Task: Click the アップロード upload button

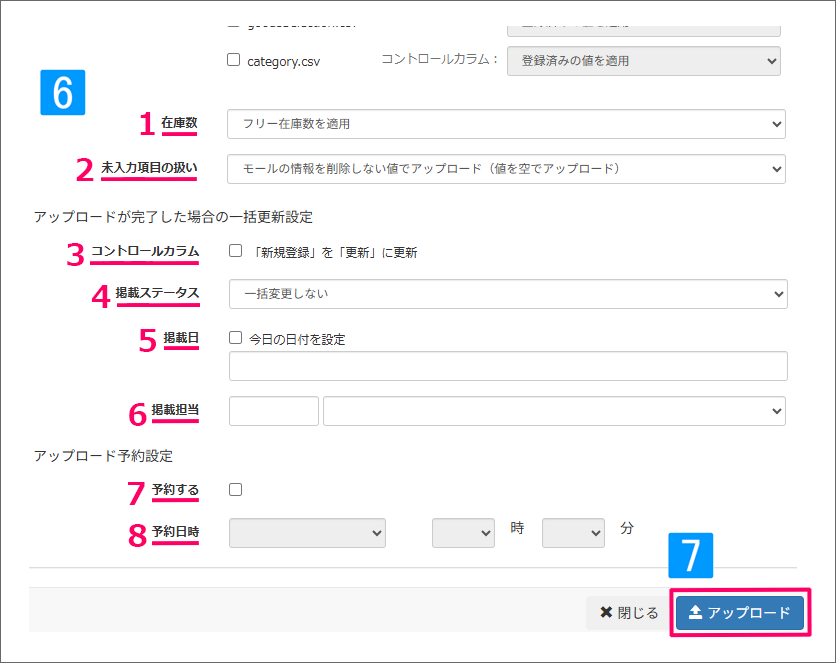Action: (x=739, y=613)
